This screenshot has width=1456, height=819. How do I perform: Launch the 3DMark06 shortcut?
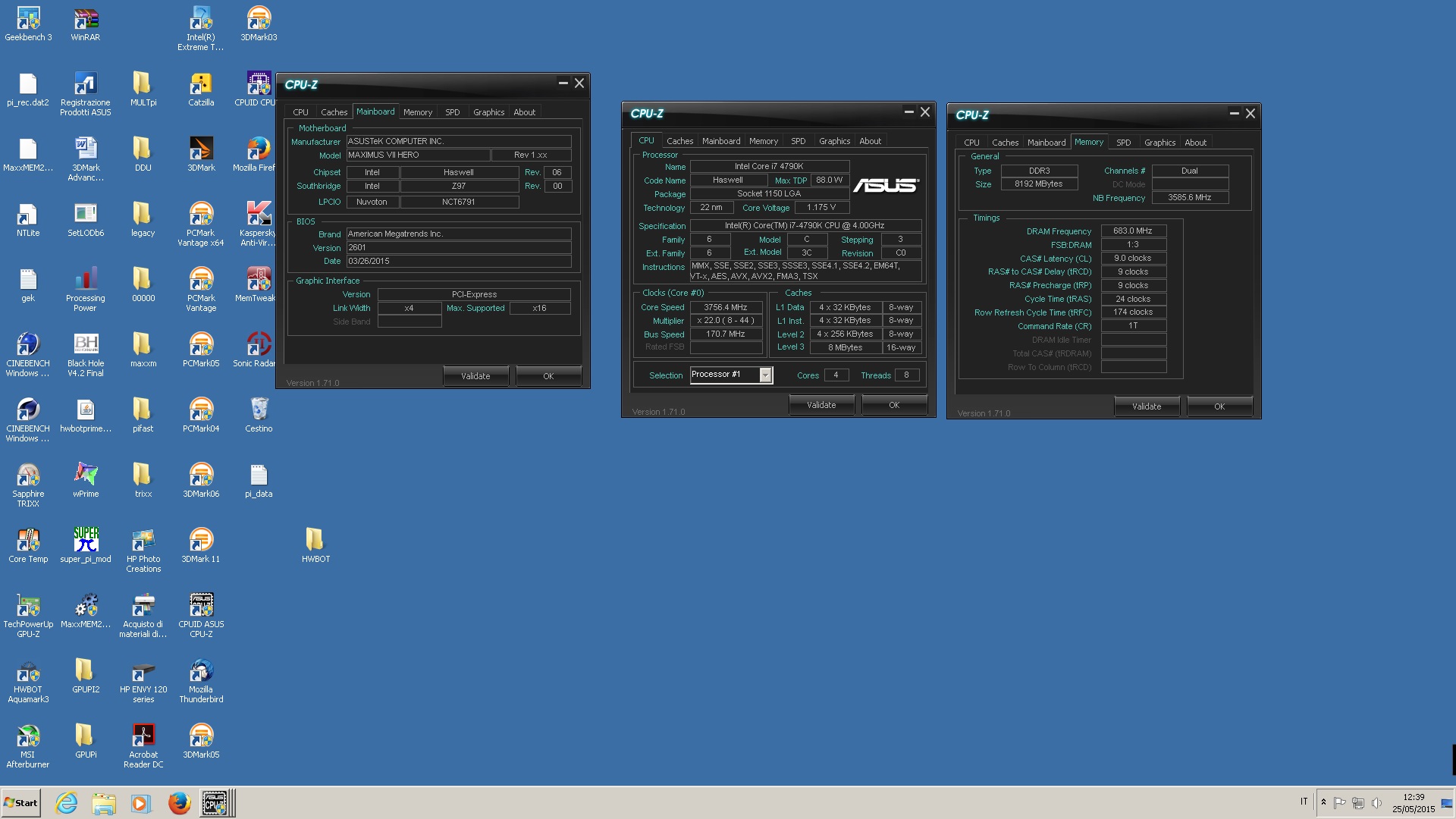[201, 480]
